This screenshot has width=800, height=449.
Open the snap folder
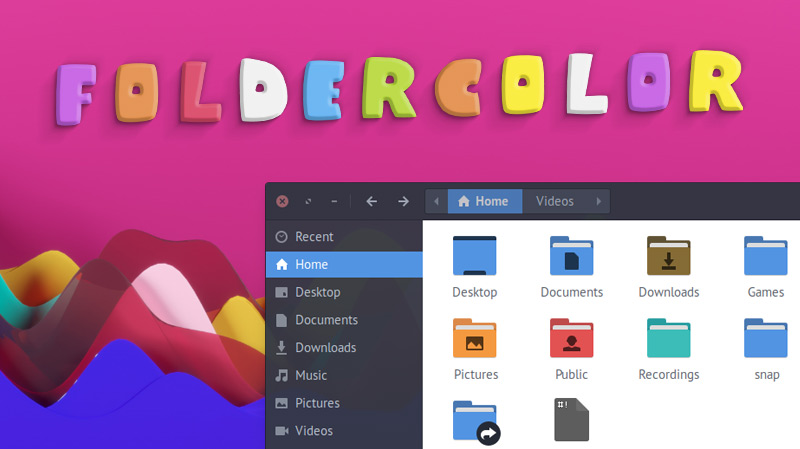coord(765,338)
